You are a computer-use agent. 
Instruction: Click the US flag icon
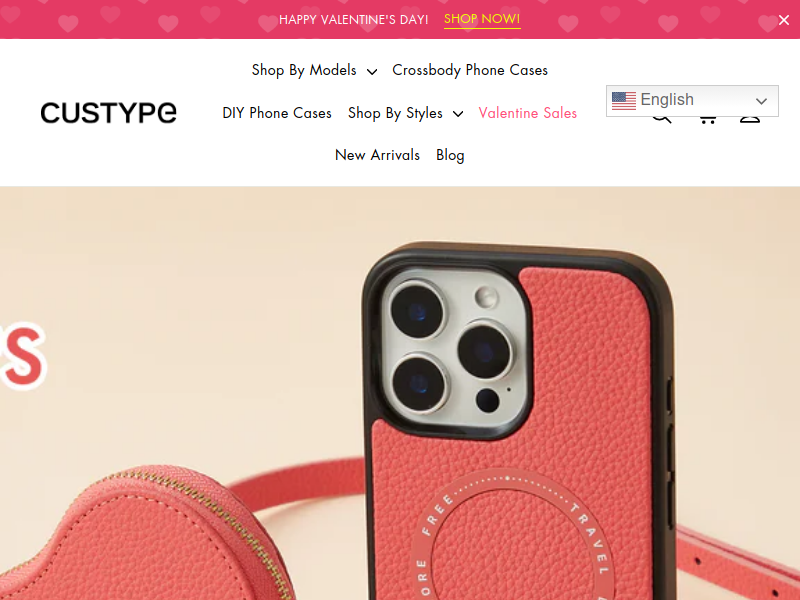pyautogui.click(x=623, y=101)
